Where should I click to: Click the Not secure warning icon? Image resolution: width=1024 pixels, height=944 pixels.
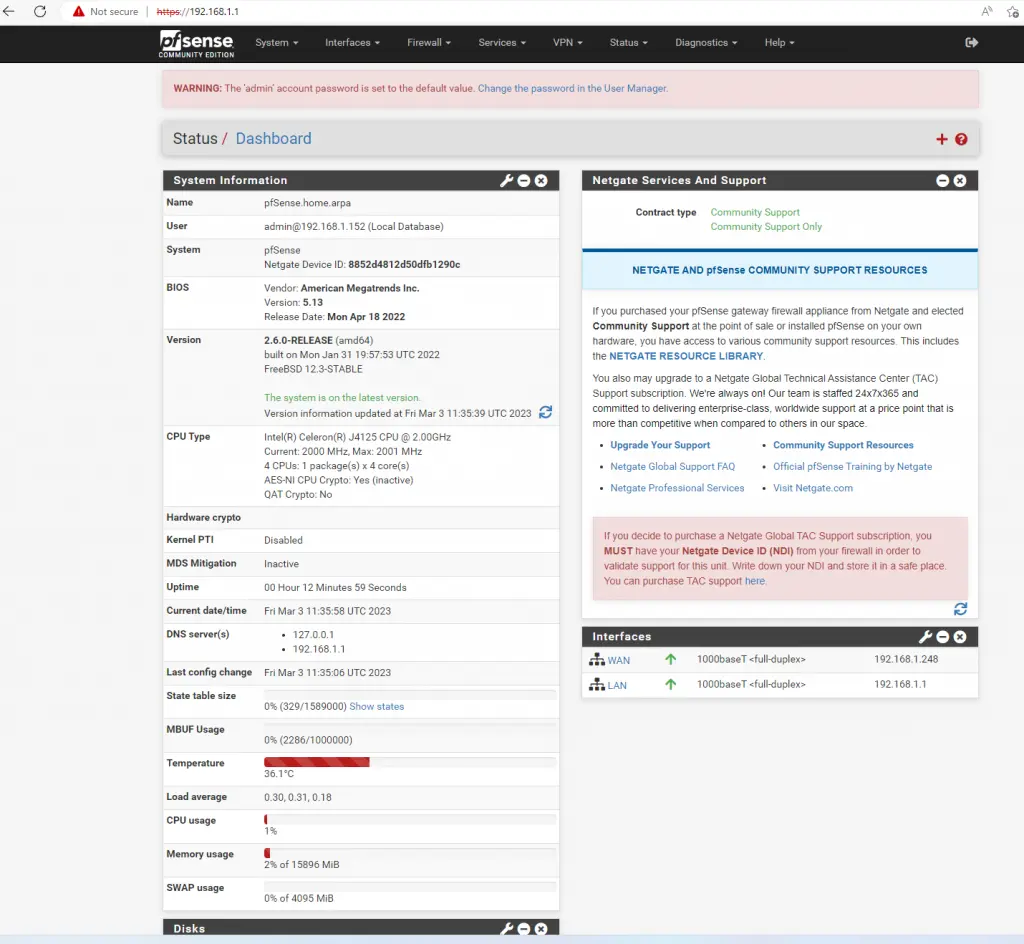[x=78, y=12]
